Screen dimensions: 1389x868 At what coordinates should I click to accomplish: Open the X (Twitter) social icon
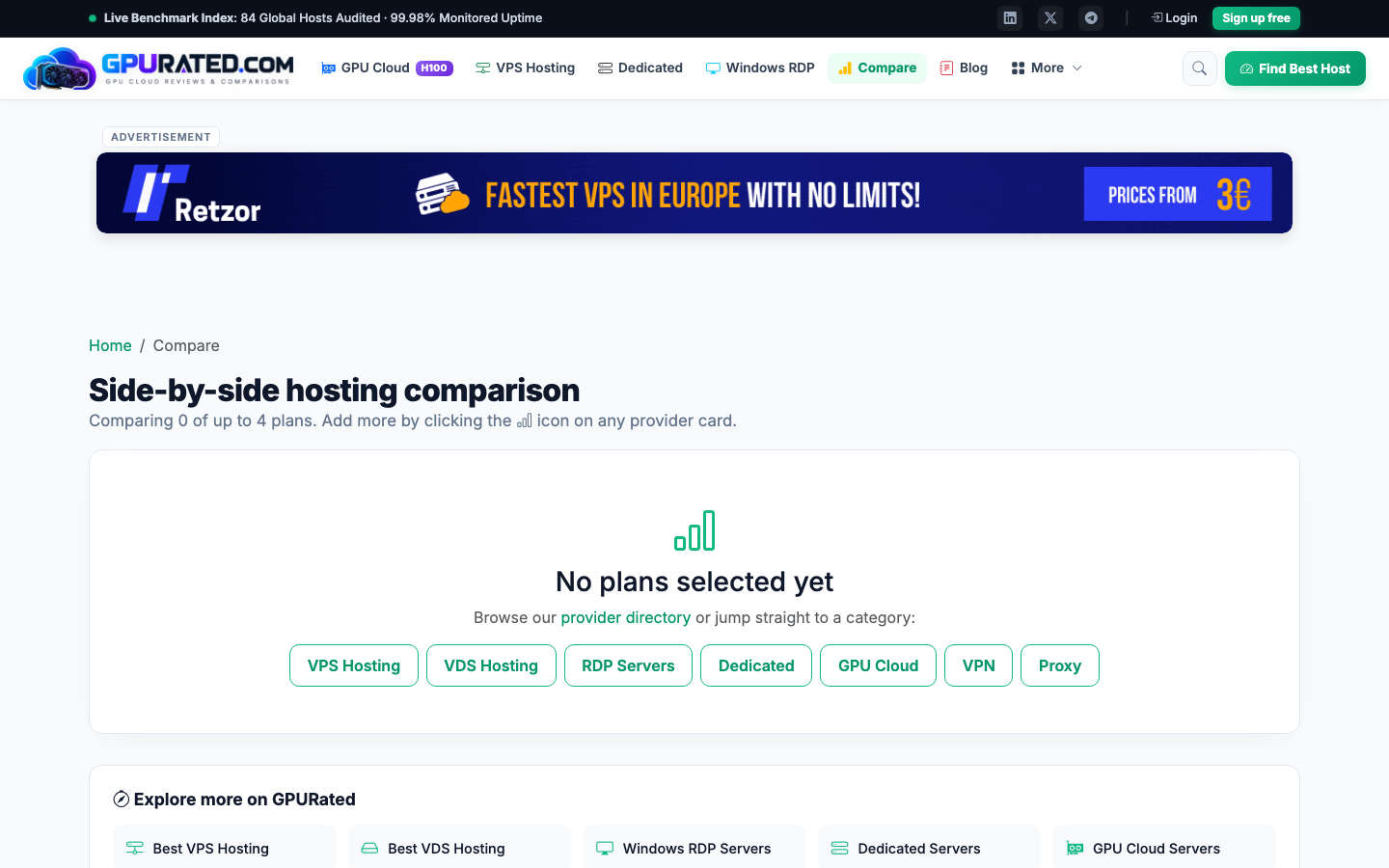1050,17
